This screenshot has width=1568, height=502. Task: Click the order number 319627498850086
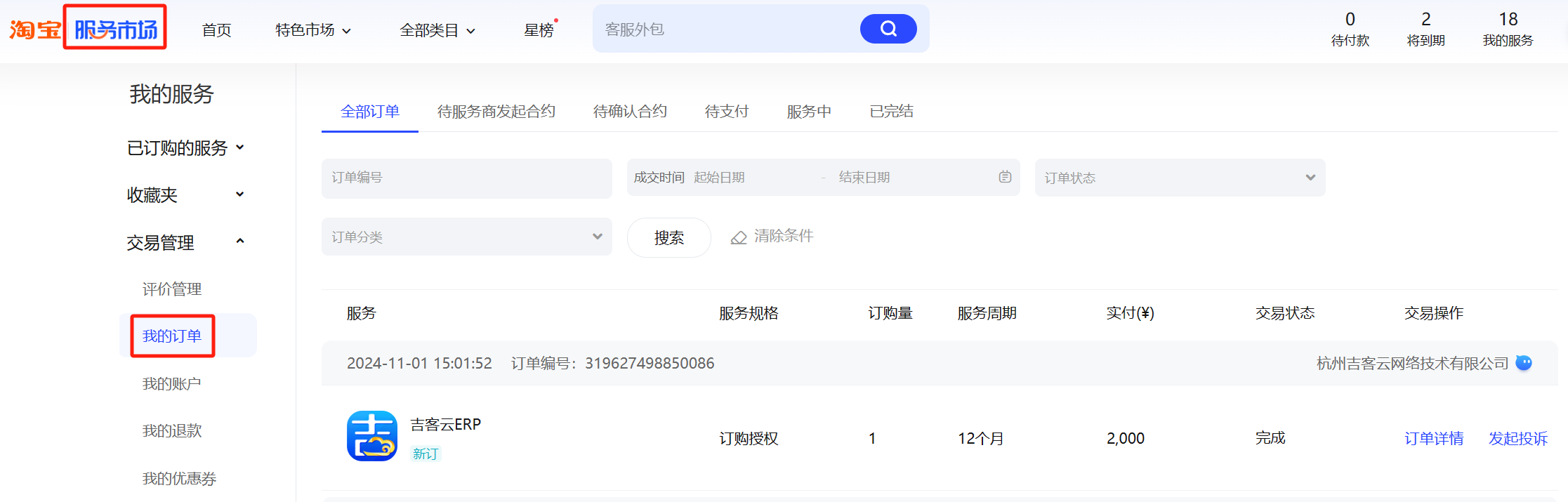tap(650, 364)
